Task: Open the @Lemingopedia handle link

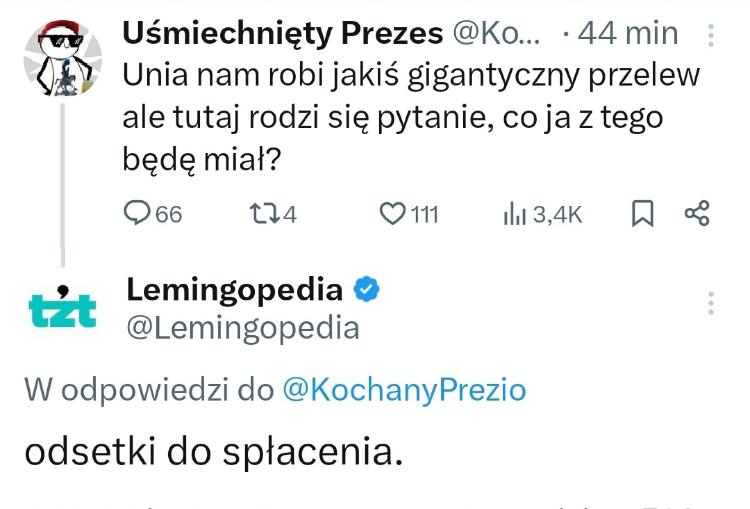Action: pos(242,328)
